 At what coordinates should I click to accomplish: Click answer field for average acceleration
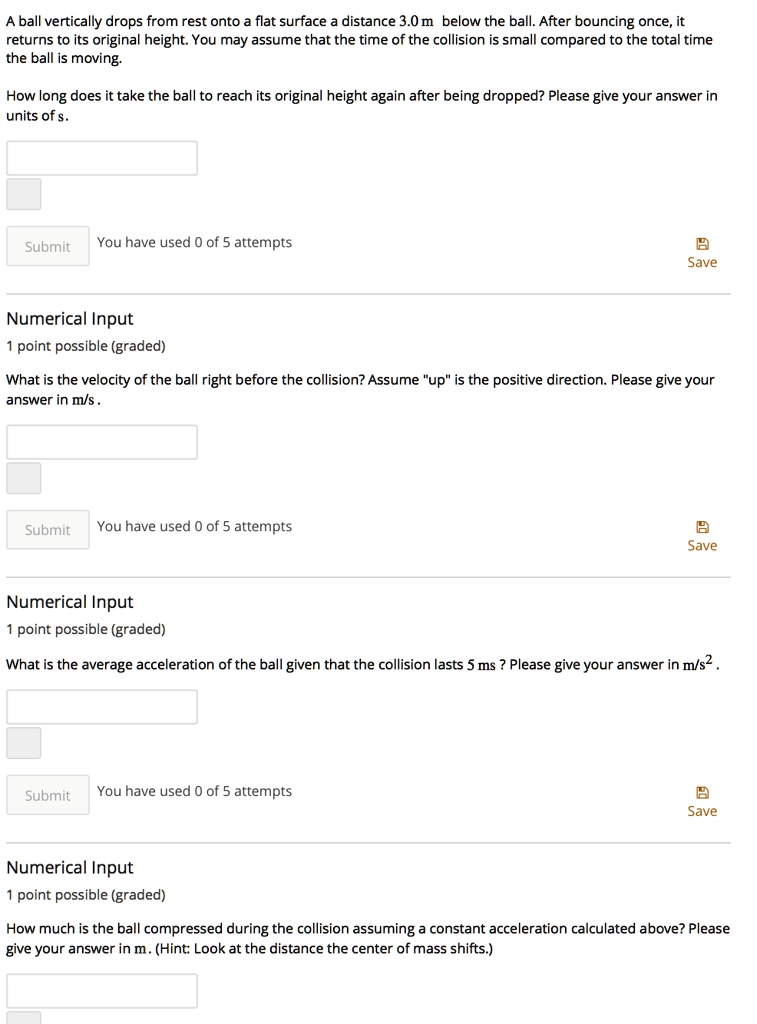point(102,707)
